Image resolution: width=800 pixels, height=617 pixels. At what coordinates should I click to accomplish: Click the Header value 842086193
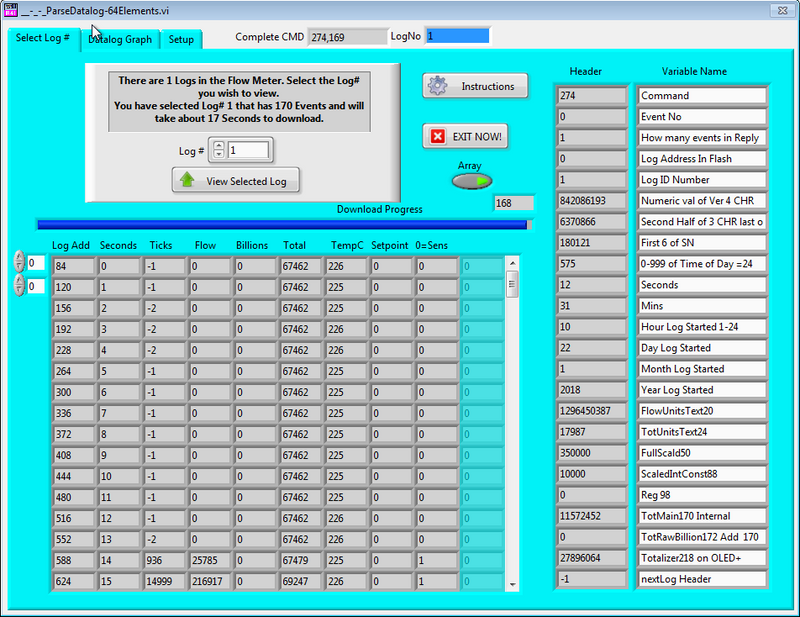tap(592, 201)
